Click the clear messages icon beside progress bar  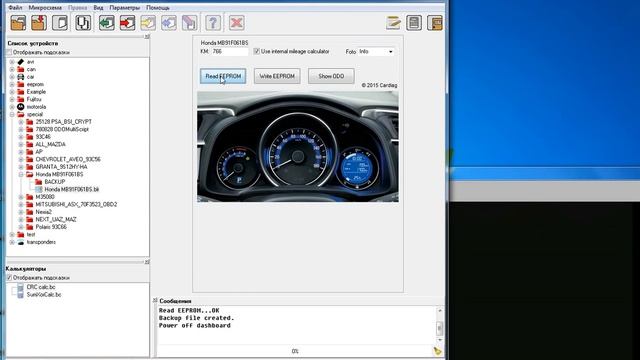(437, 351)
